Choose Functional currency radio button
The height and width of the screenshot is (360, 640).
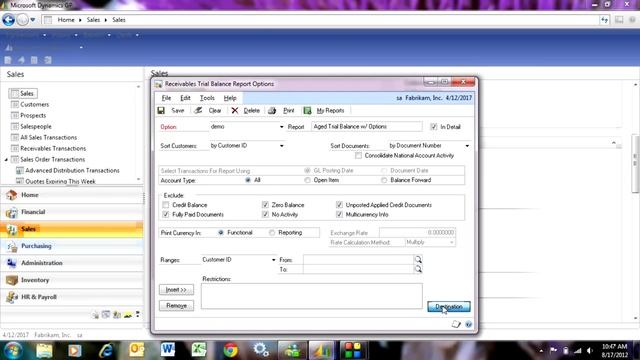pyautogui.click(x=221, y=233)
